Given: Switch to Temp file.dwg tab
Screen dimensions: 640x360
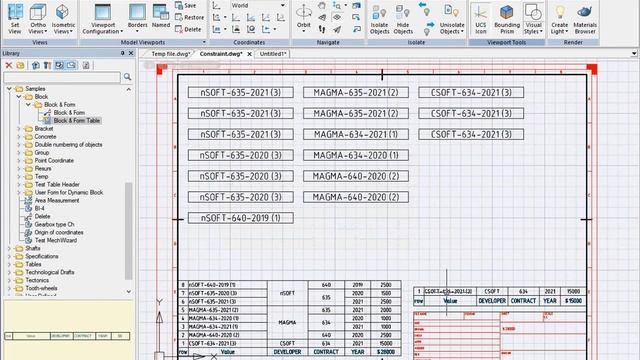Looking at the screenshot, I should pos(171,54).
